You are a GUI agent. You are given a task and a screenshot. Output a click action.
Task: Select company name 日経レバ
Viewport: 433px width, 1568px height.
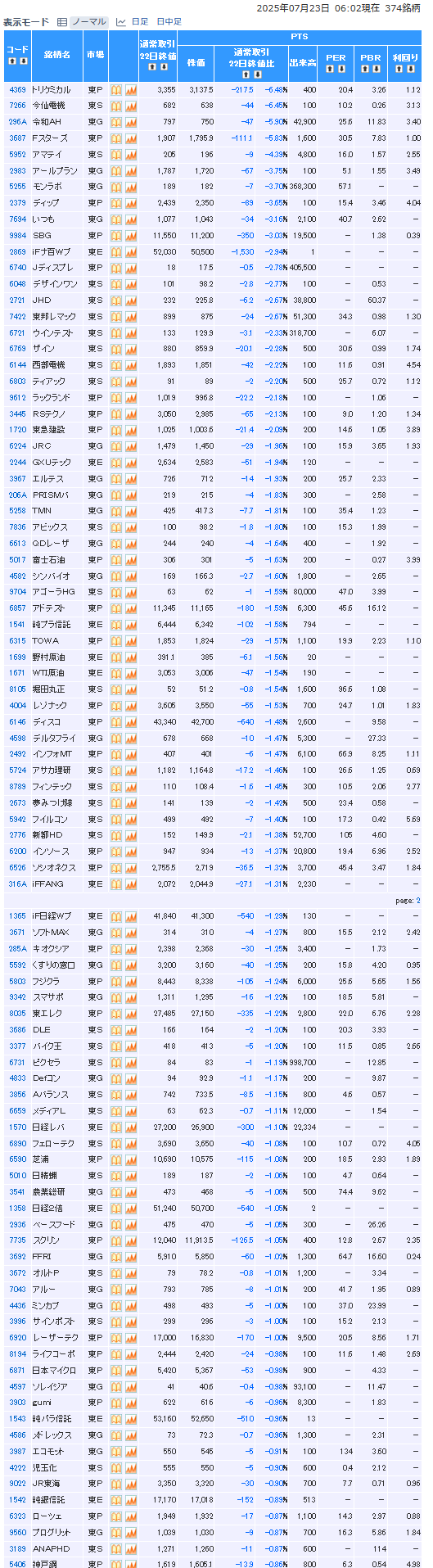pyautogui.click(x=47, y=1127)
